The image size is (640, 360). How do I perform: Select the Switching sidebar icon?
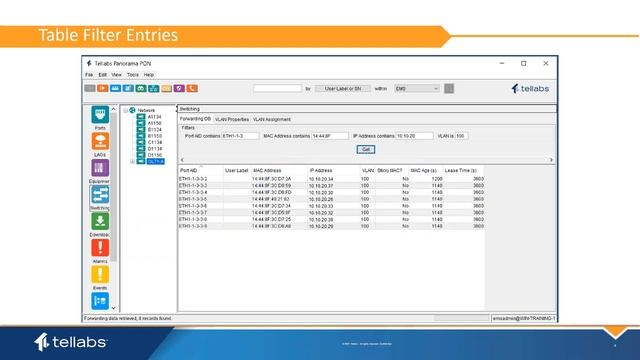(100, 195)
